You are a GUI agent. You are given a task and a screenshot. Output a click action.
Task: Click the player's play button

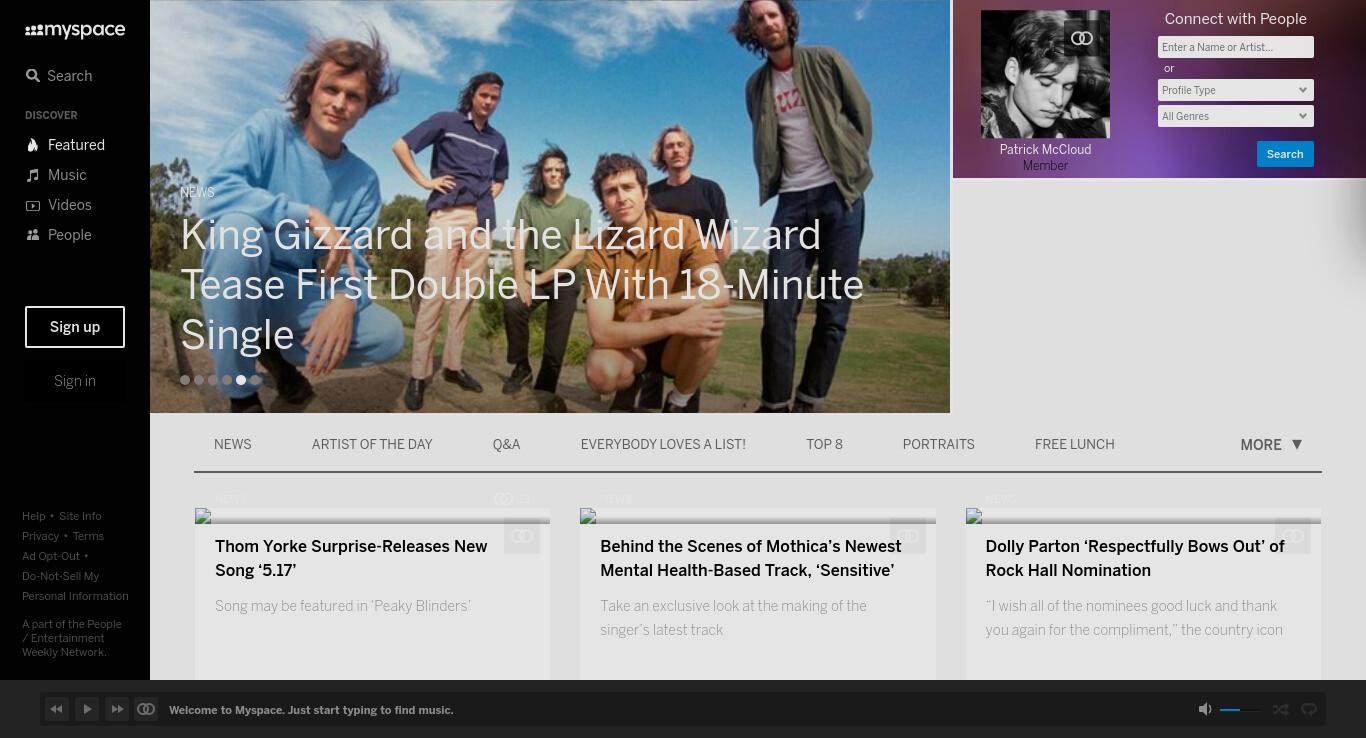point(87,709)
